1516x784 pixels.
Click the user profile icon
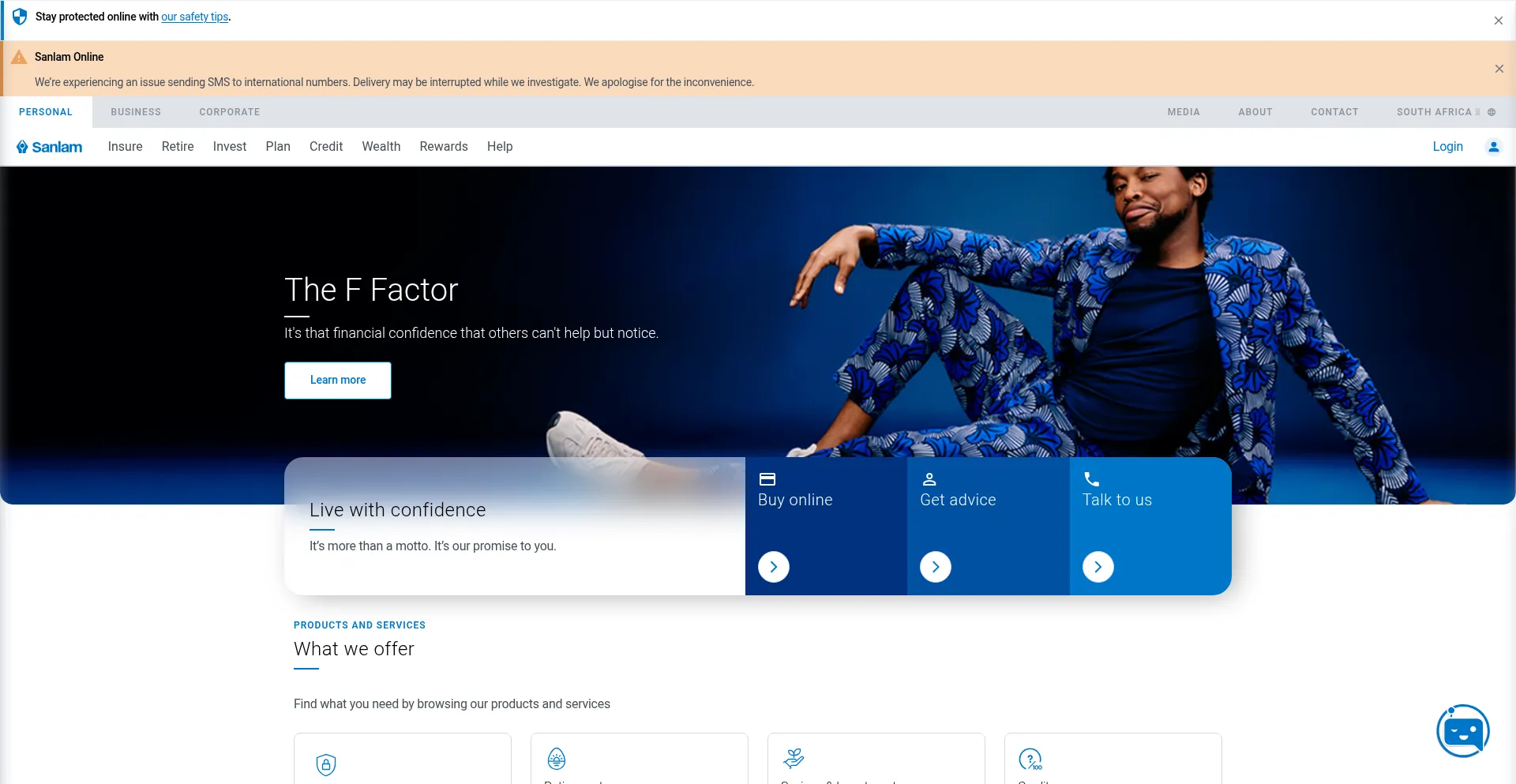[x=1493, y=147]
